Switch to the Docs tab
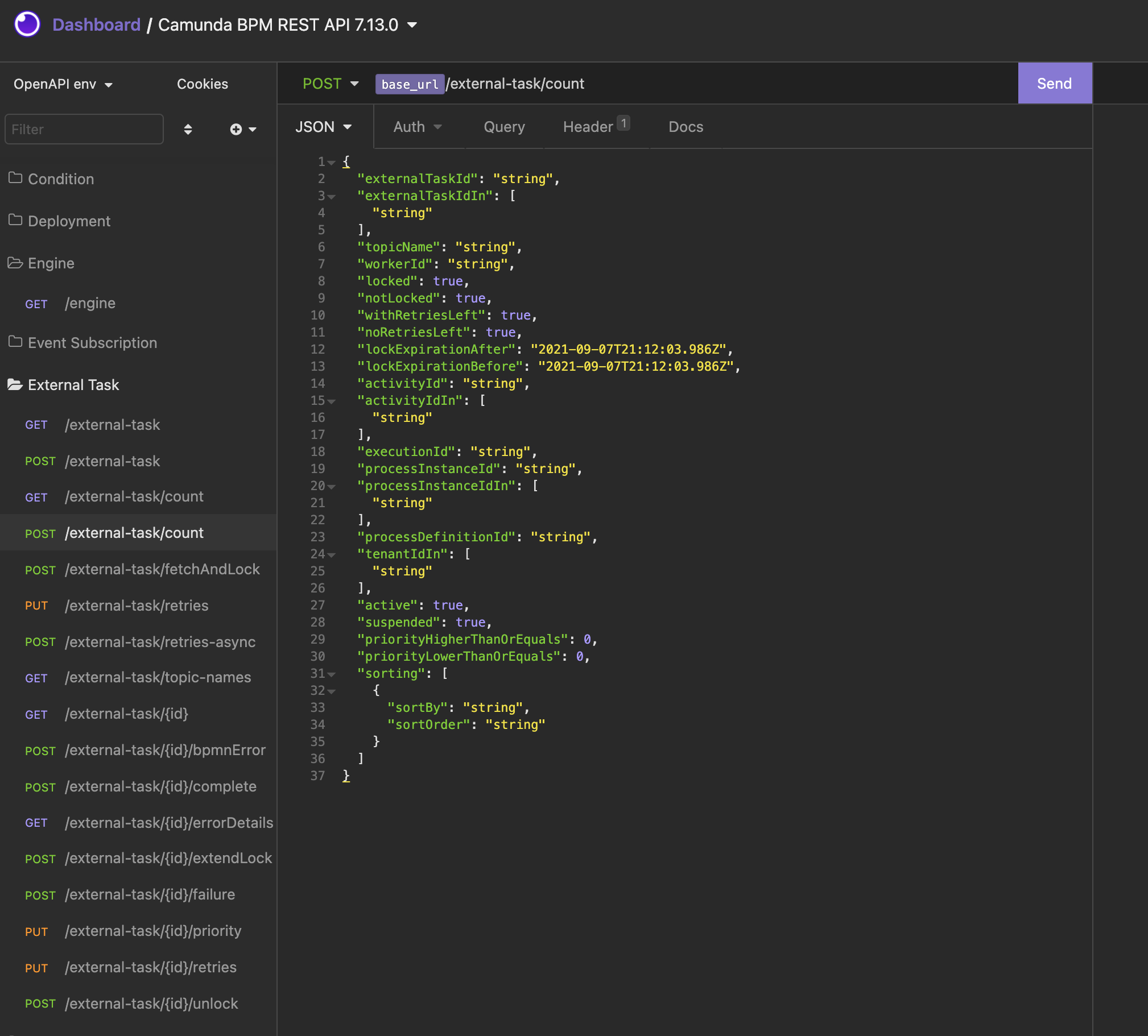This screenshot has width=1148, height=1036. (686, 127)
